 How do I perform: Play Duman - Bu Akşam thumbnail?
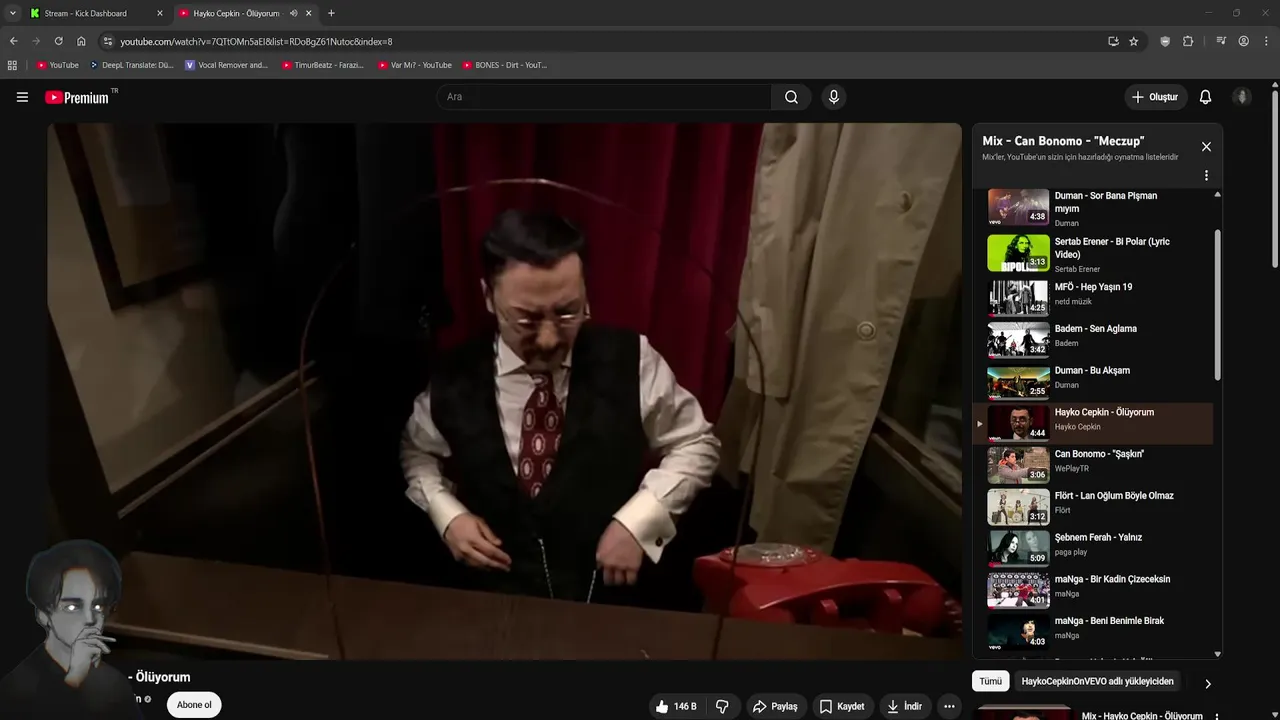coord(1018,382)
